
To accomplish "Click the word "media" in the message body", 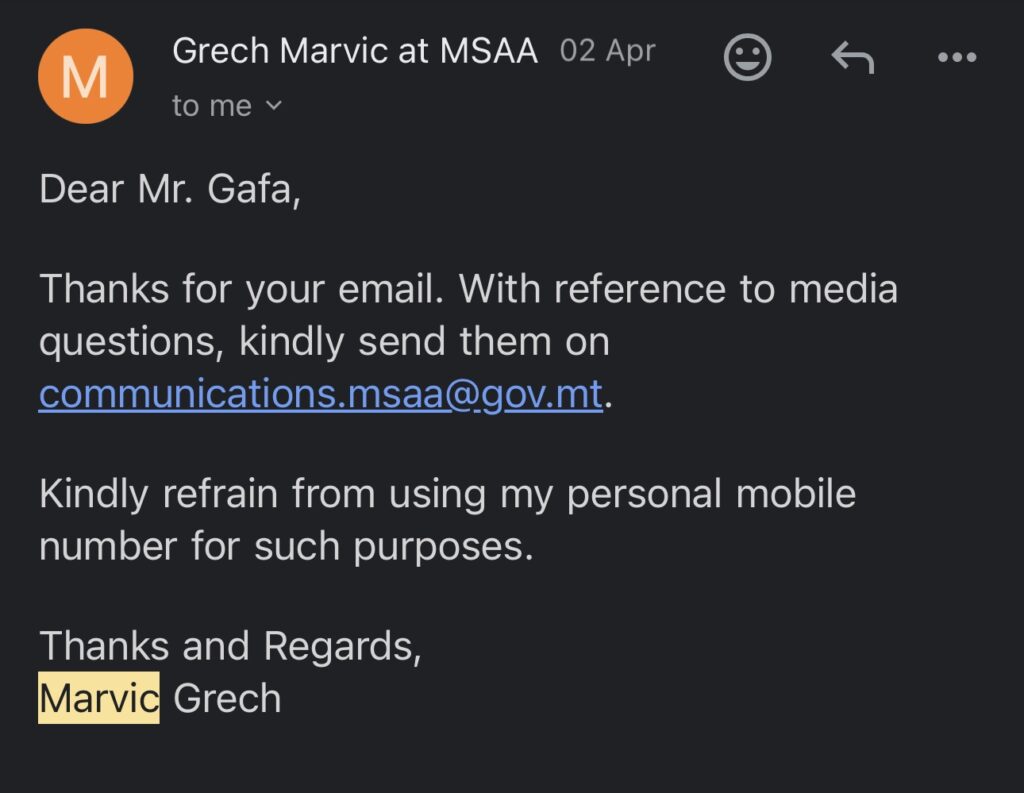I will (844, 289).
